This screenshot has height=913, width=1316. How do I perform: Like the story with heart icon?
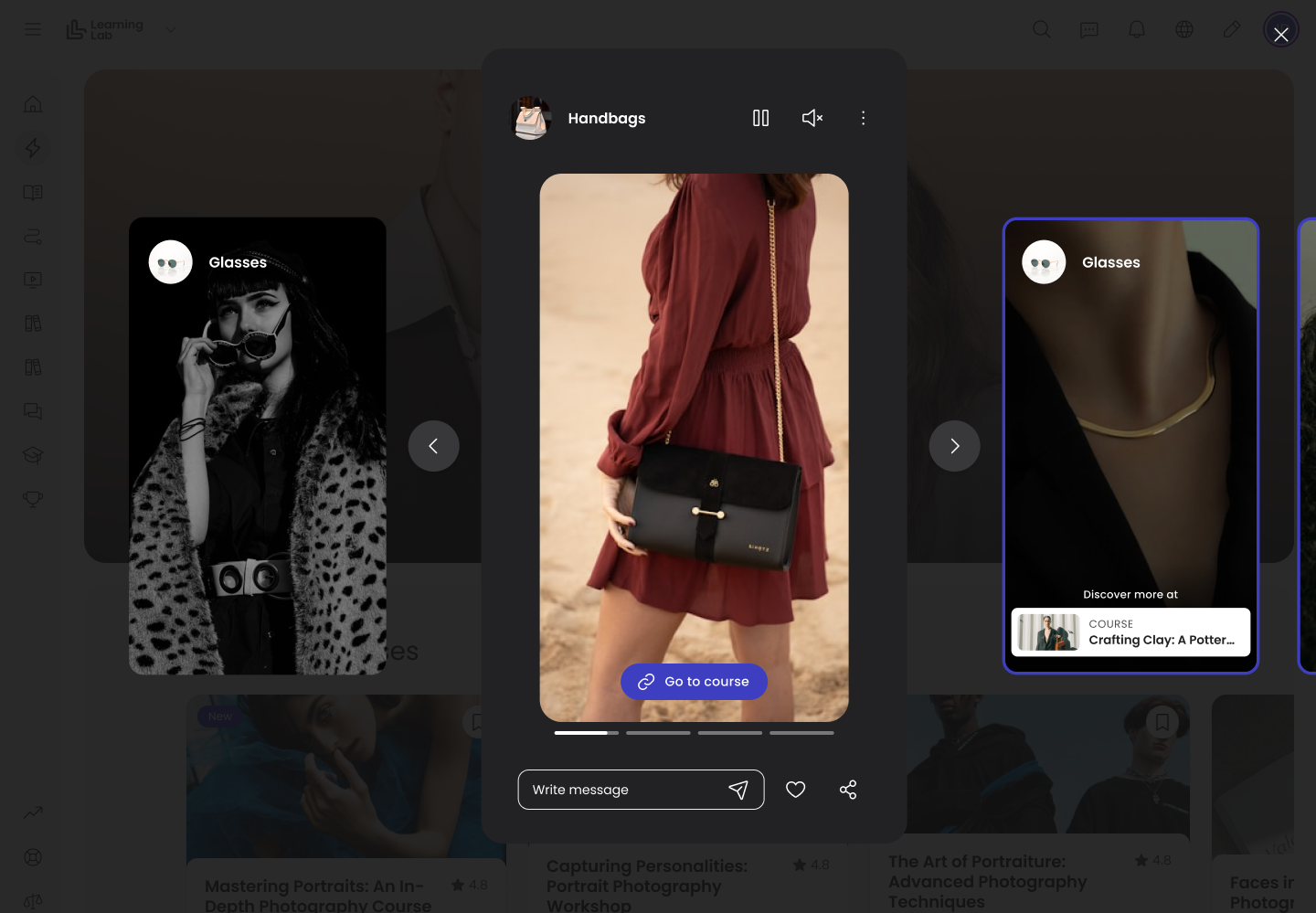pyautogui.click(x=796, y=790)
